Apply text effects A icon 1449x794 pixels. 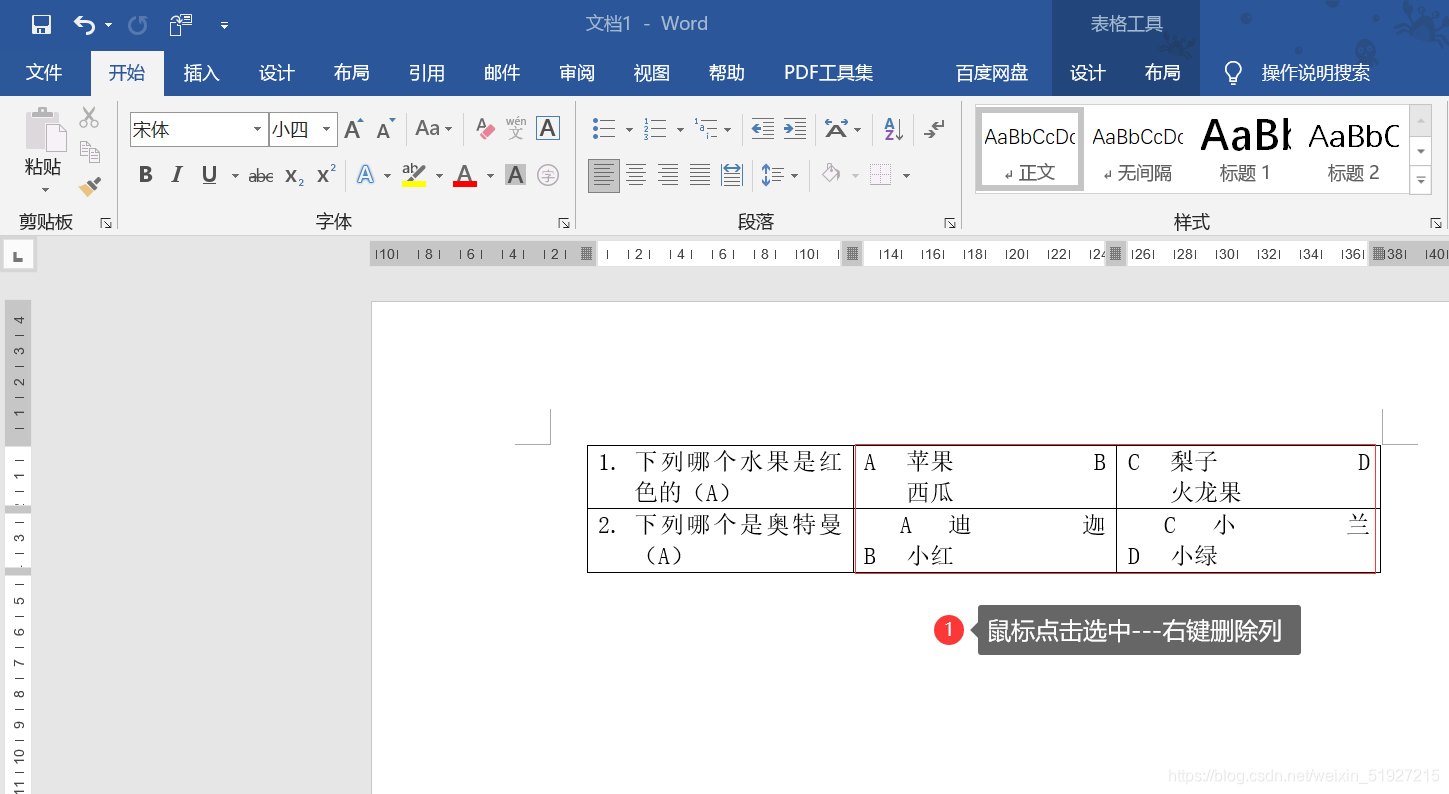click(365, 175)
